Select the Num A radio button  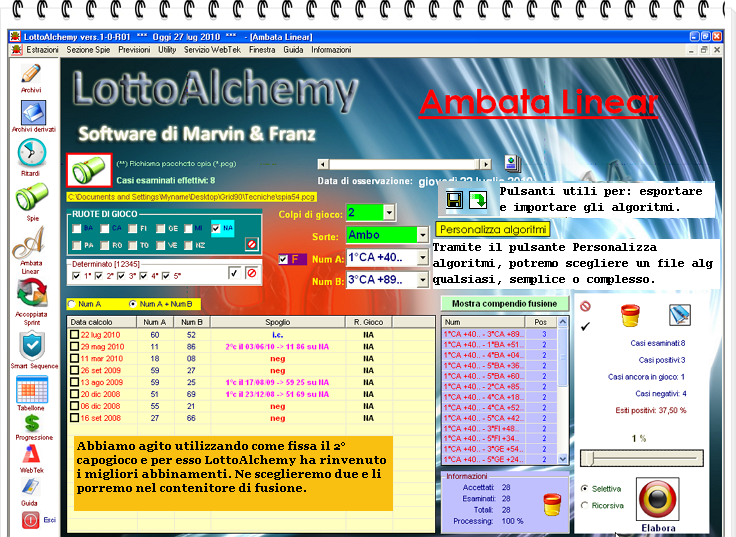(x=71, y=304)
